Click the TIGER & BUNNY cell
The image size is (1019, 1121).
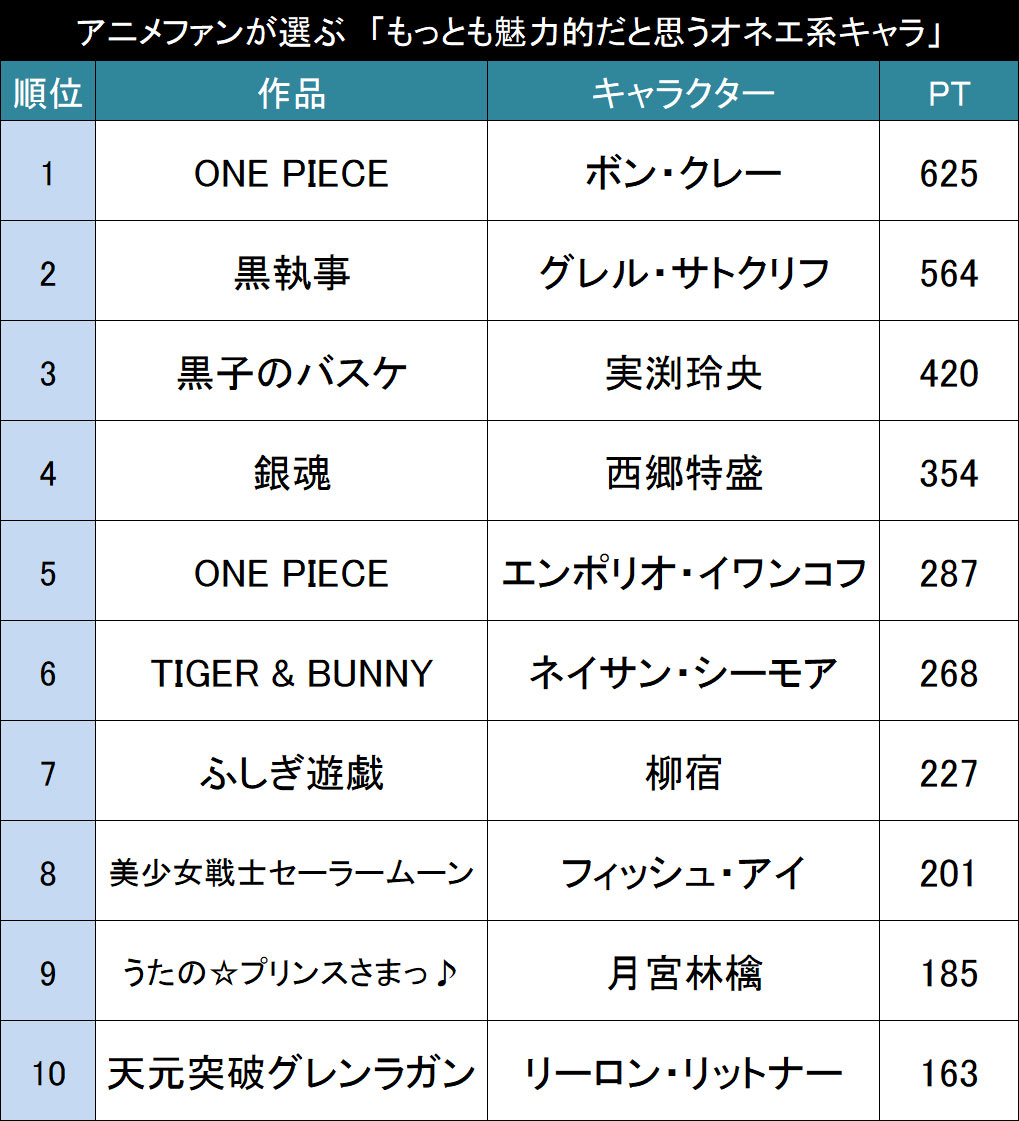point(291,671)
